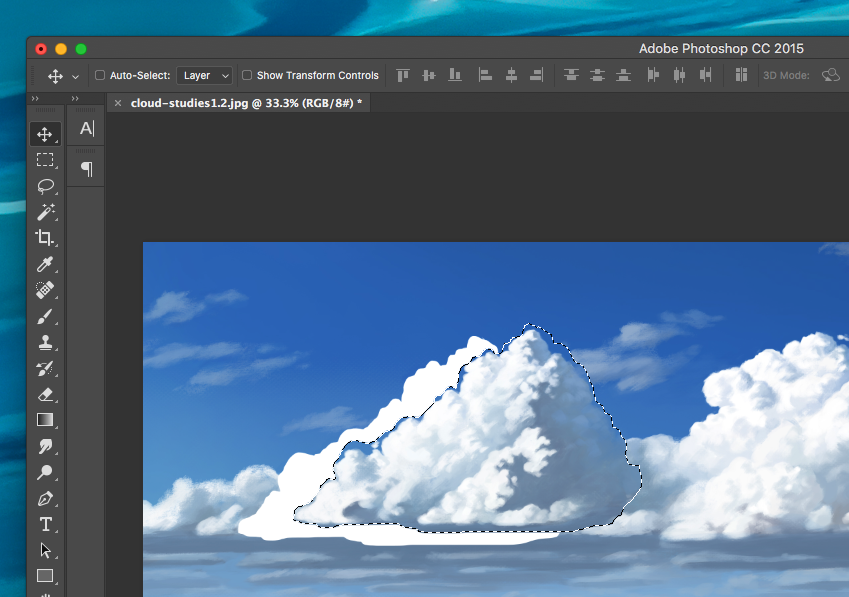Select the Brush tool
The height and width of the screenshot is (597, 849).
(x=45, y=316)
